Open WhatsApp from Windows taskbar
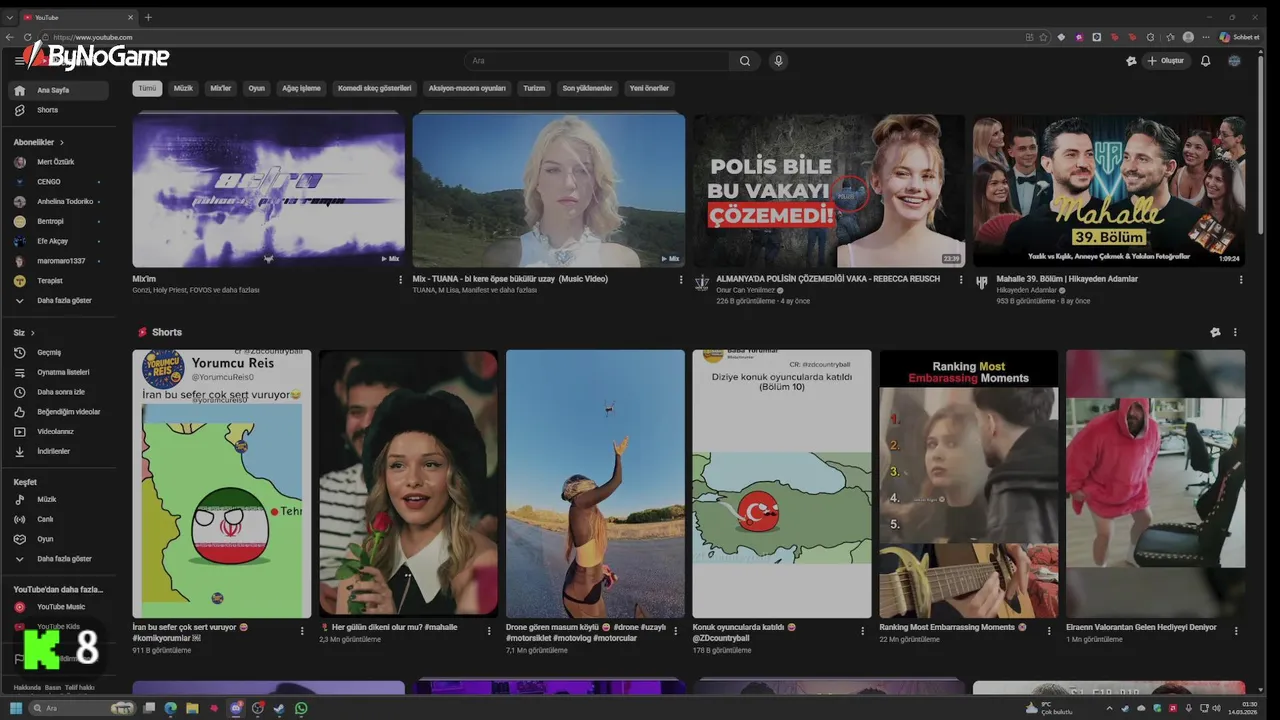 301,708
